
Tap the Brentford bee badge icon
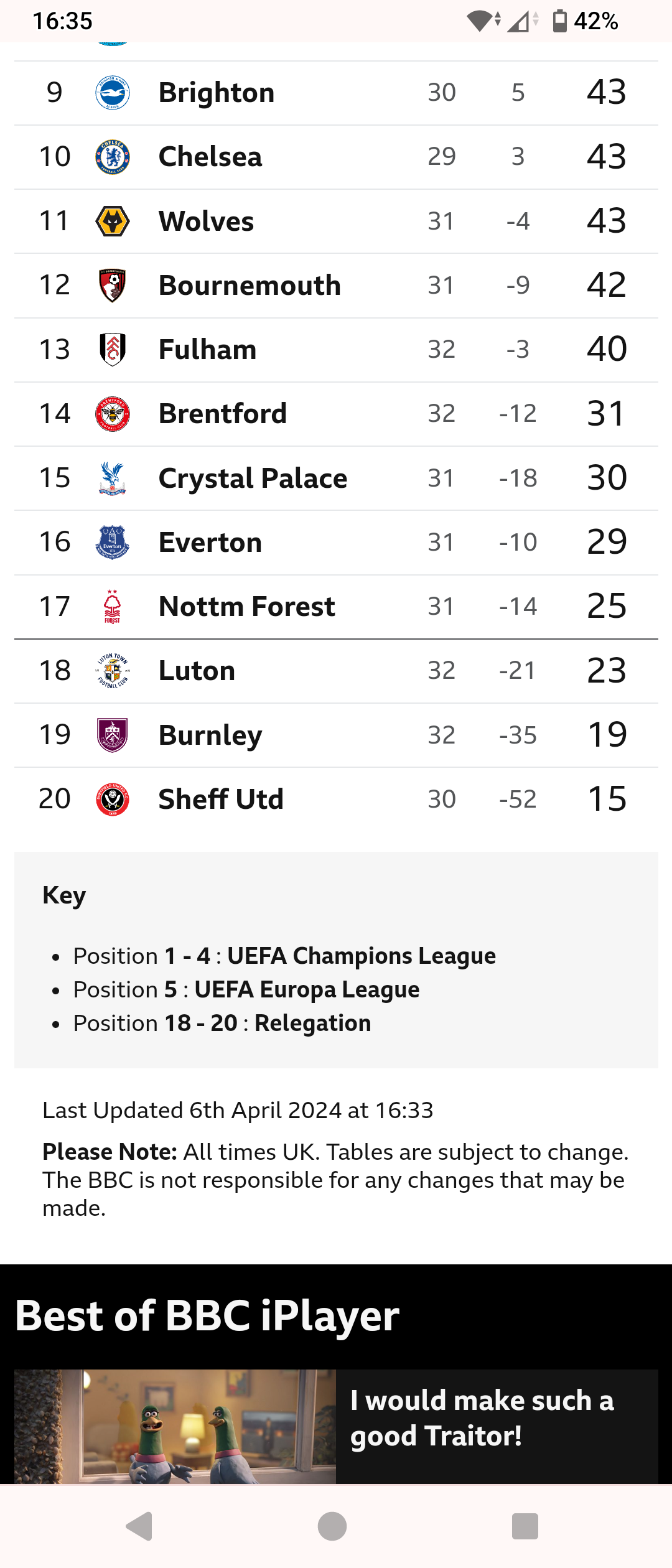[113, 414]
